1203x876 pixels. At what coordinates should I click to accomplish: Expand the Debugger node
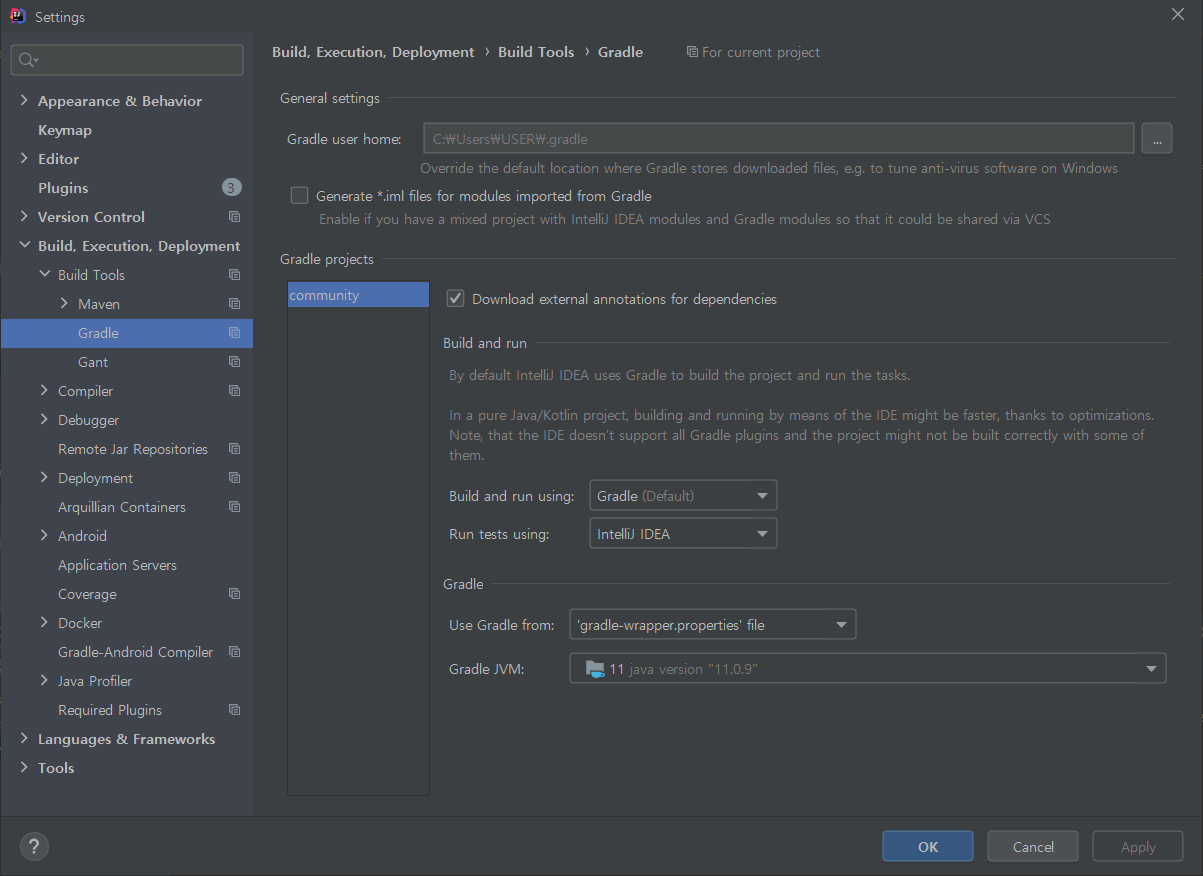[x=44, y=420]
